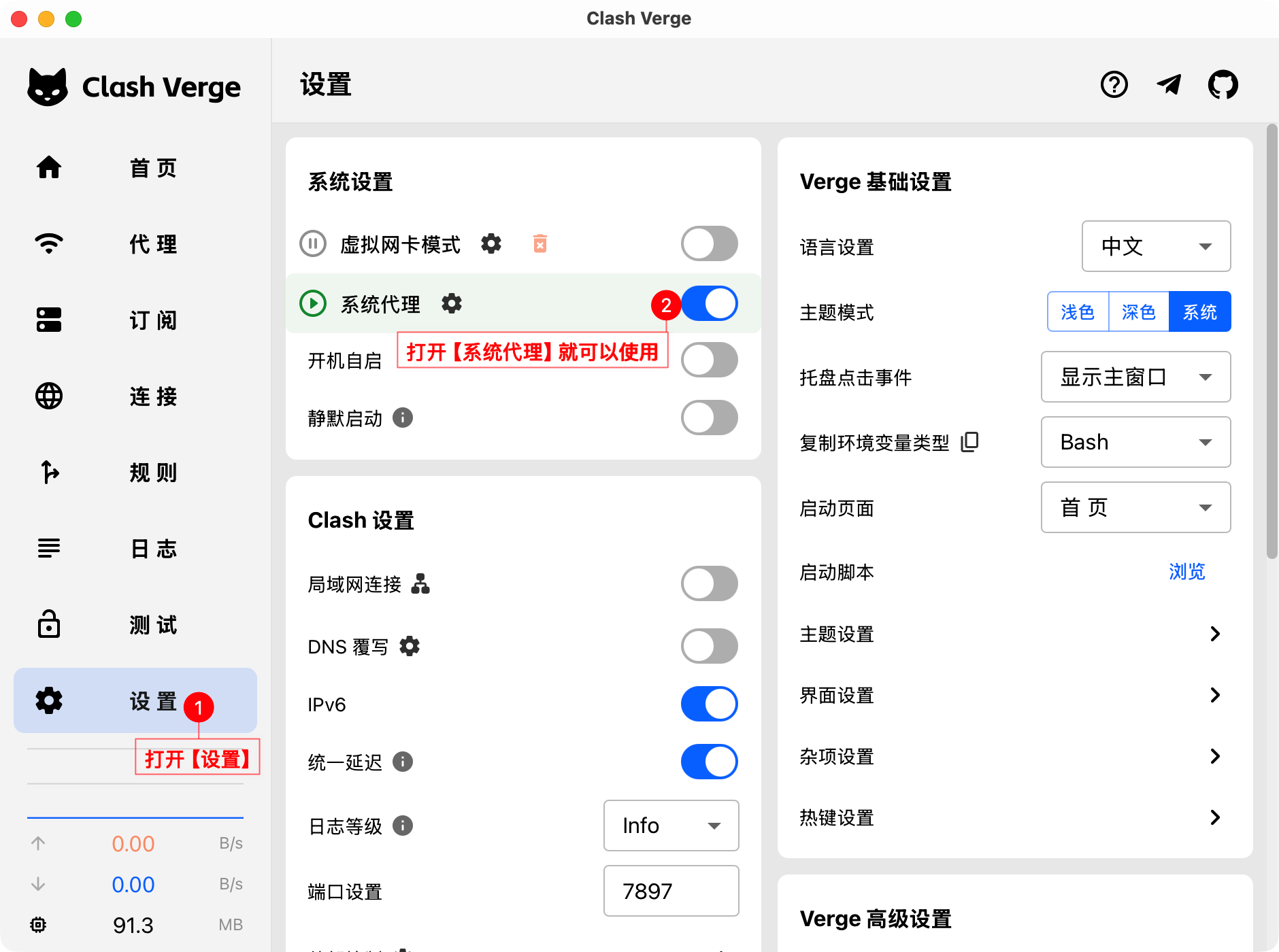
Task: Expand the 热键设置 row
Action: click(1015, 817)
